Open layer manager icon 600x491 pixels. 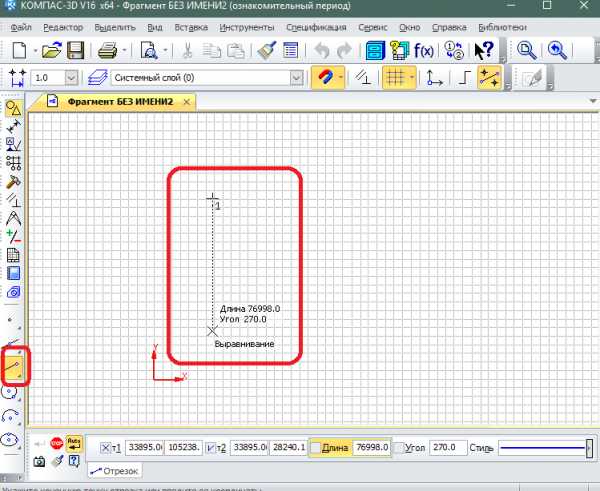pyautogui.click(x=98, y=78)
